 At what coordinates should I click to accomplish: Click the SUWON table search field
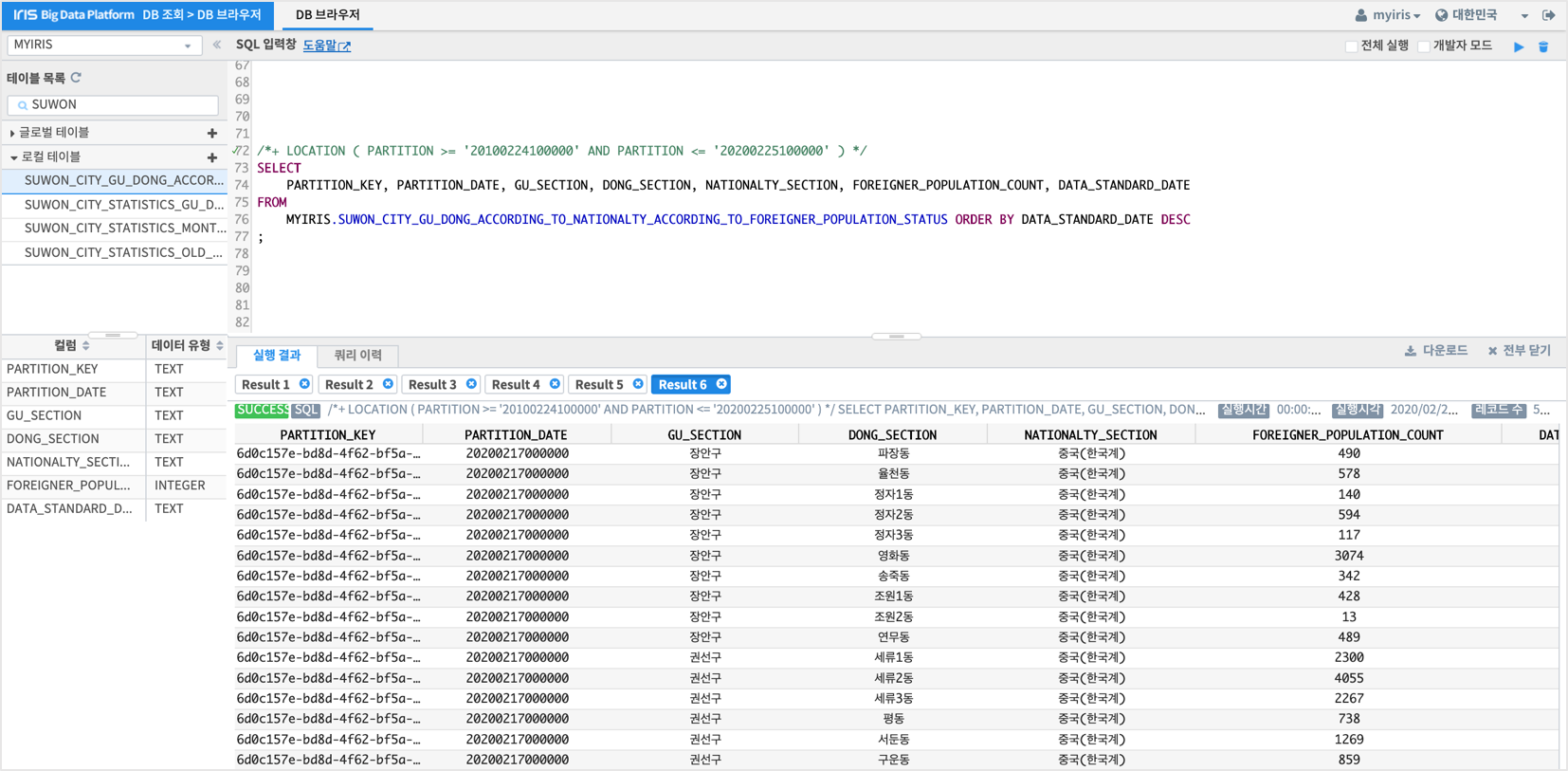click(x=113, y=105)
